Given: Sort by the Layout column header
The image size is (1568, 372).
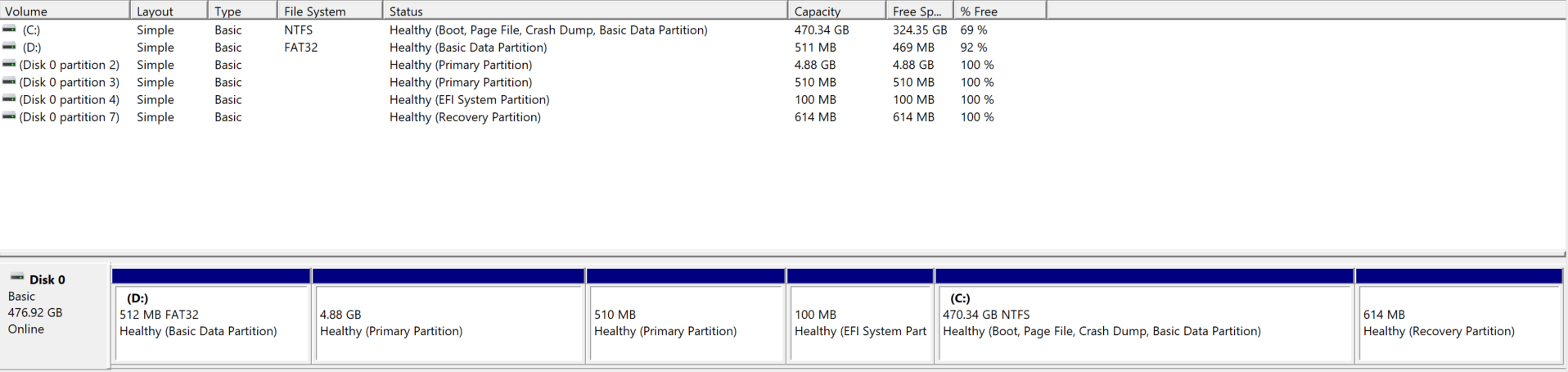Looking at the screenshot, I should tap(169, 11).
